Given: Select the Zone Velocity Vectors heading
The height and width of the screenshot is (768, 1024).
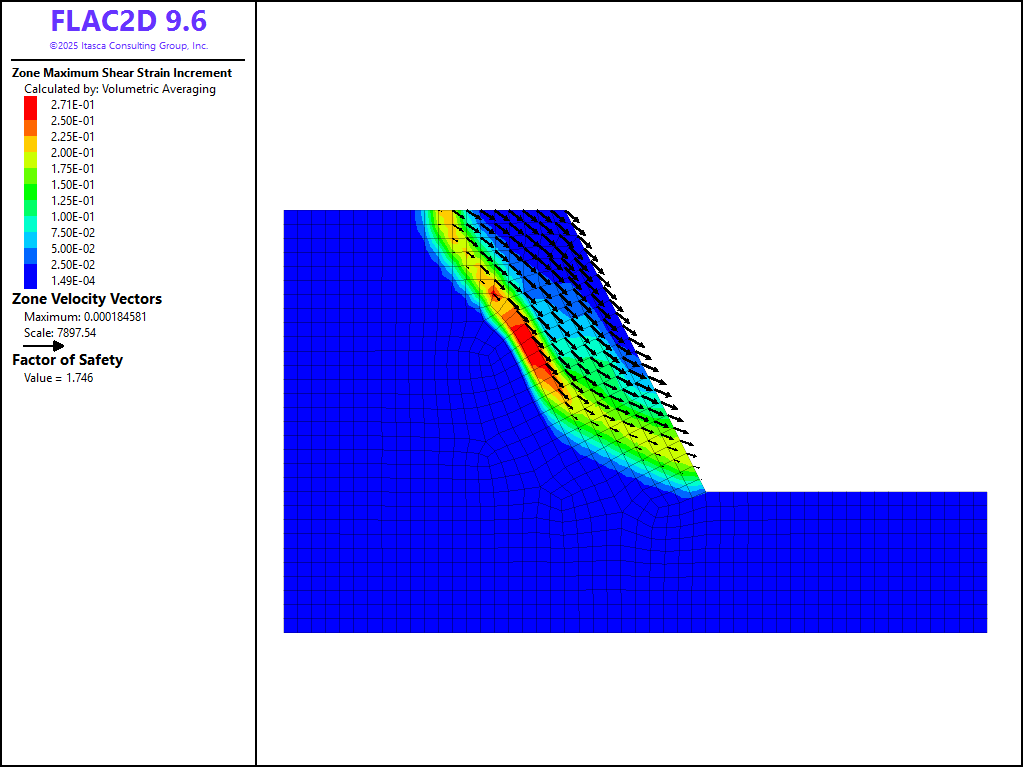Looking at the screenshot, I should point(86,299).
